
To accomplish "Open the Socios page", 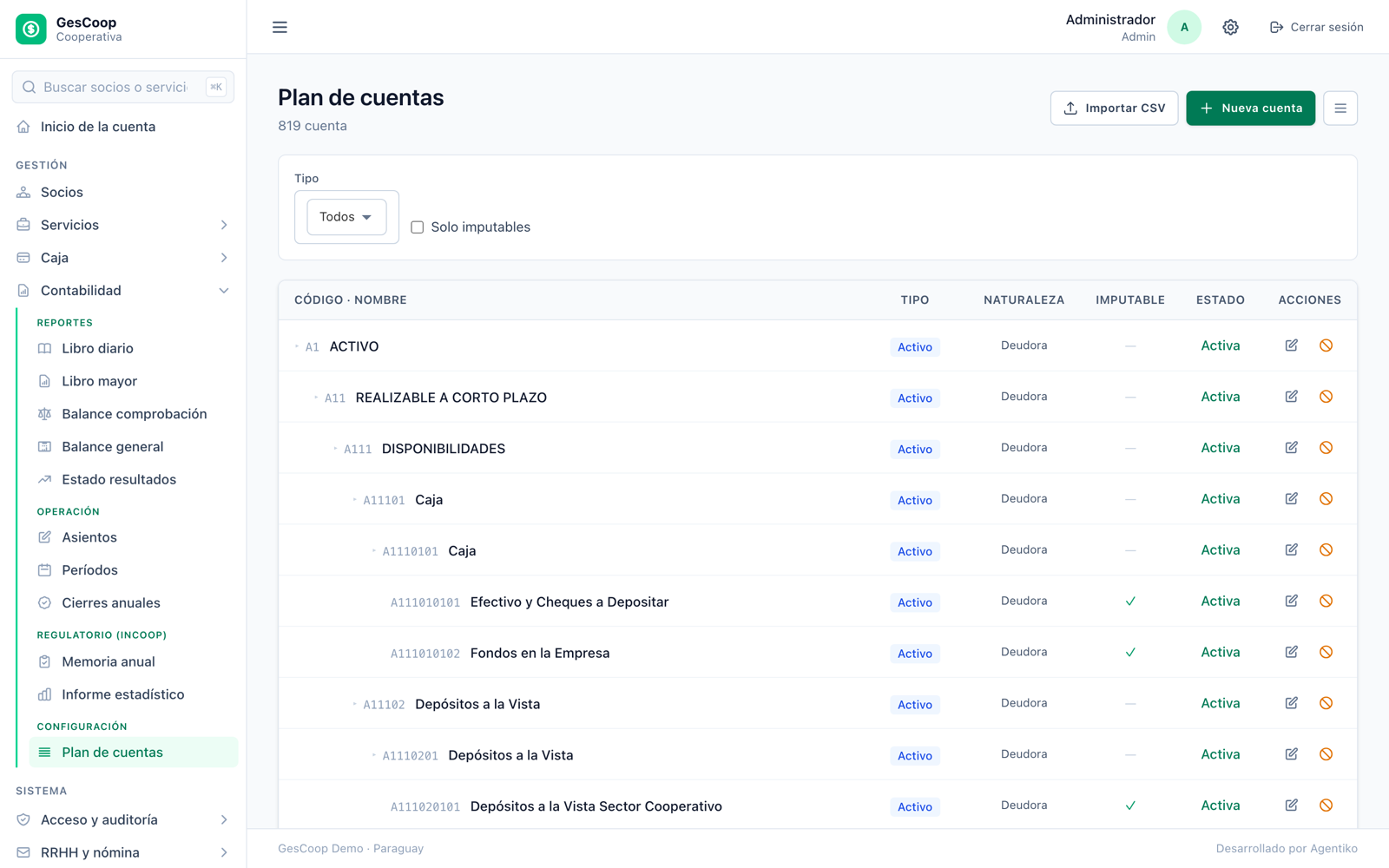I will coord(123,193).
